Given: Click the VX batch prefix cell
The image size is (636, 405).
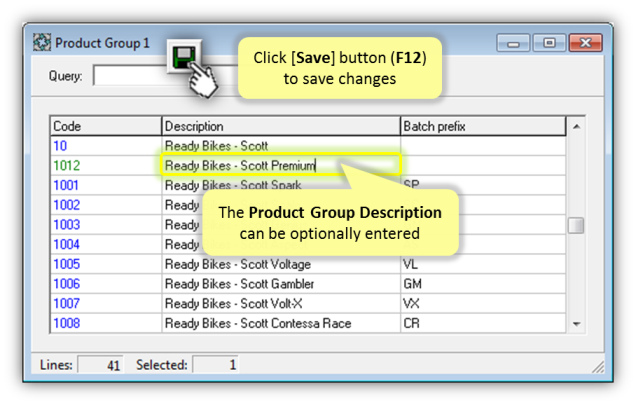Looking at the screenshot, I should coord(483,304).
